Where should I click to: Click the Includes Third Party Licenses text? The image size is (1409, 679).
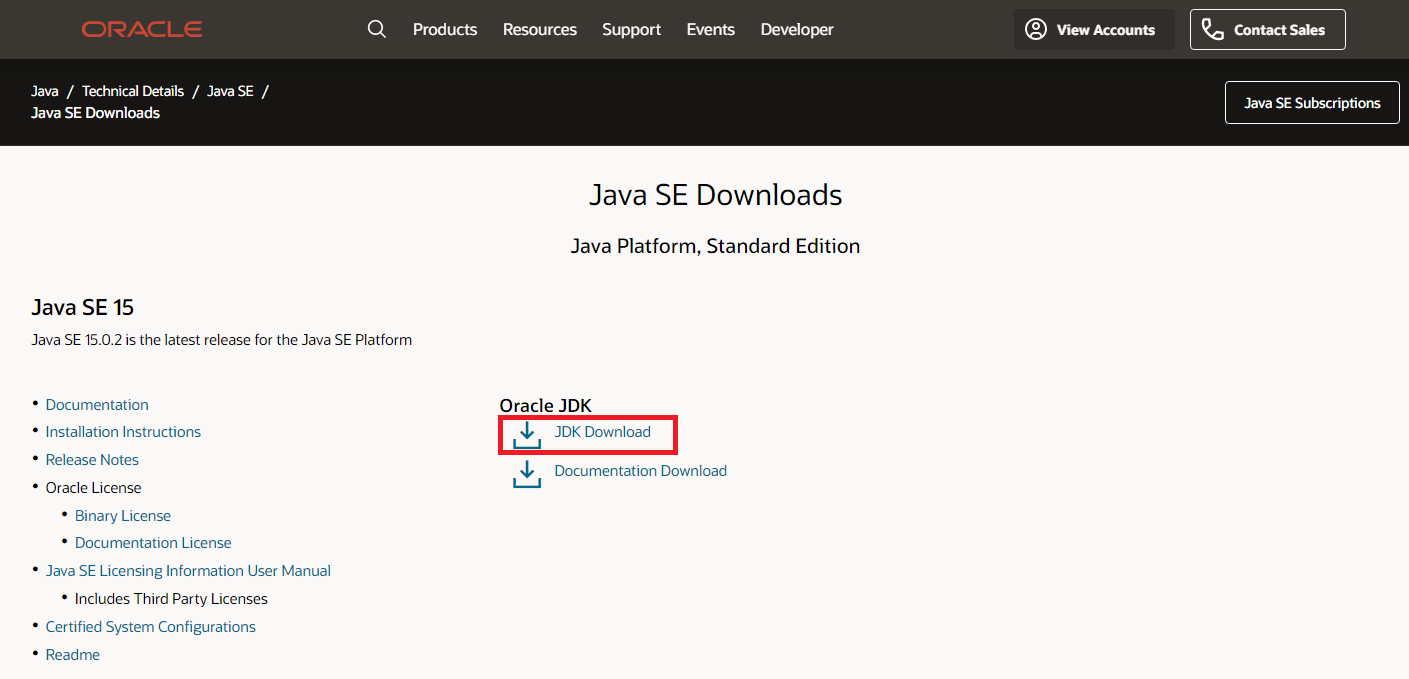click(x=171, y=599)
